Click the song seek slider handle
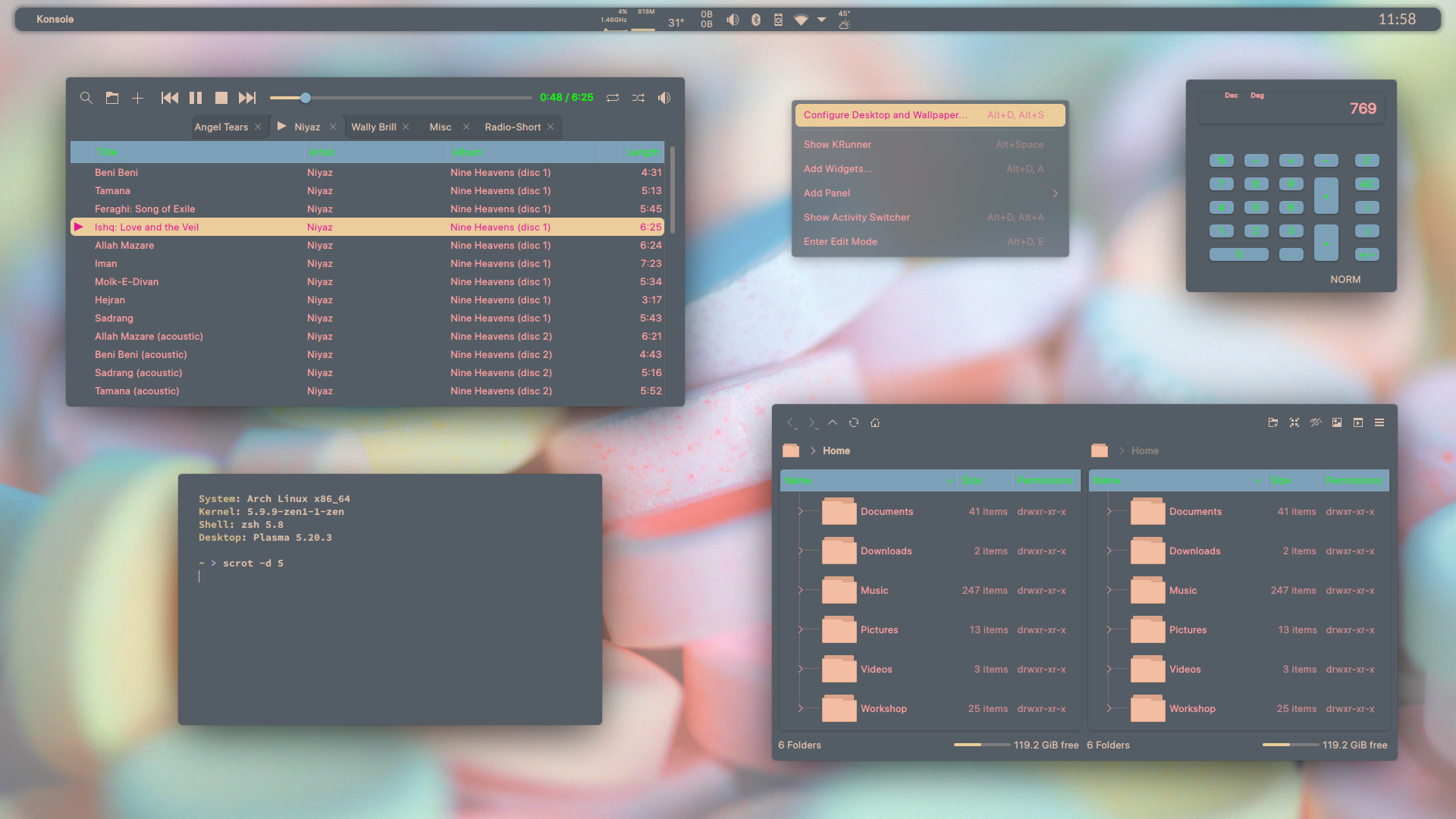1456x819 pixels. [x=306, y=98]
